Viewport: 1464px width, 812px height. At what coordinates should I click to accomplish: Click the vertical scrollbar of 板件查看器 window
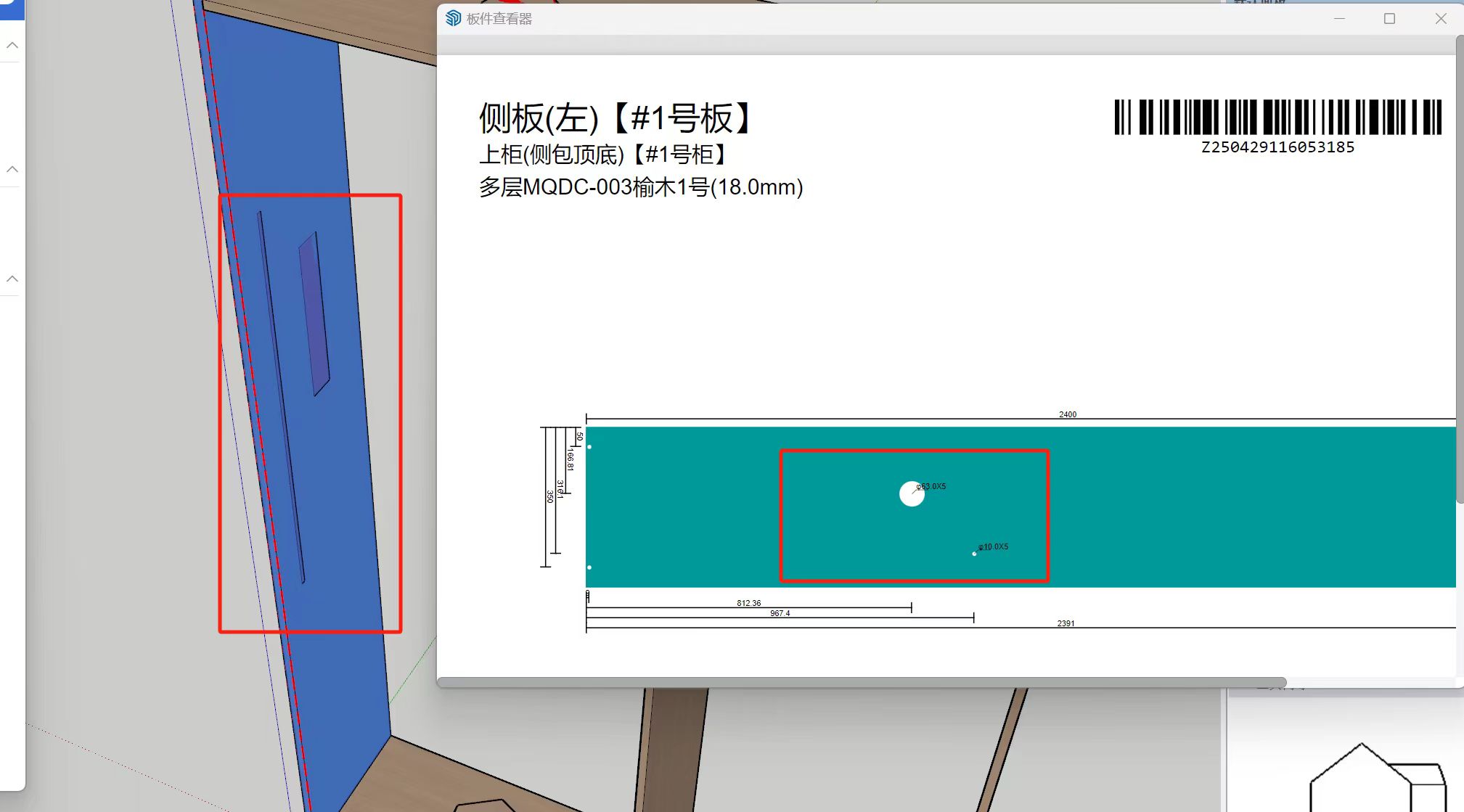tap(1459, 268)
